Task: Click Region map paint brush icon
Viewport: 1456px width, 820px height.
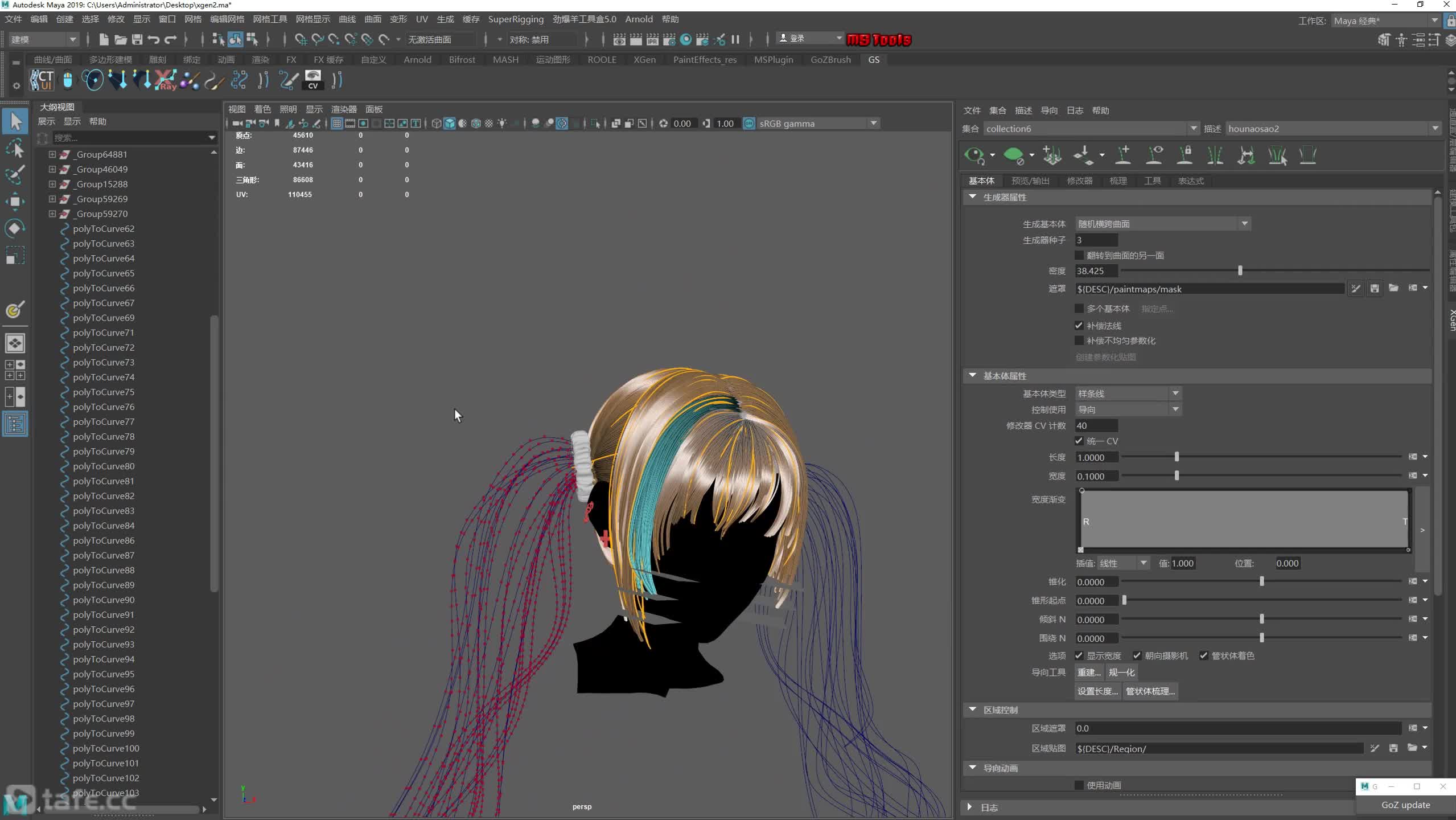Action: point(1375,748)
